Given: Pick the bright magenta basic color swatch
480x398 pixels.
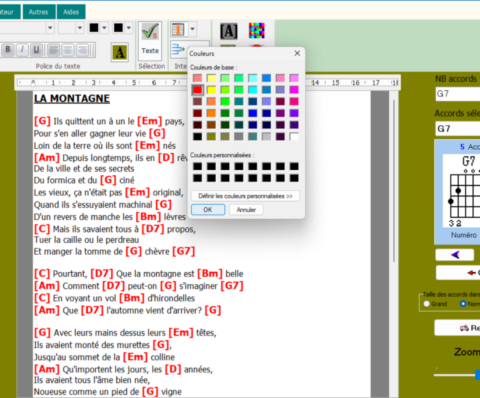Looking at the screenshot, I should coord(294,90).
